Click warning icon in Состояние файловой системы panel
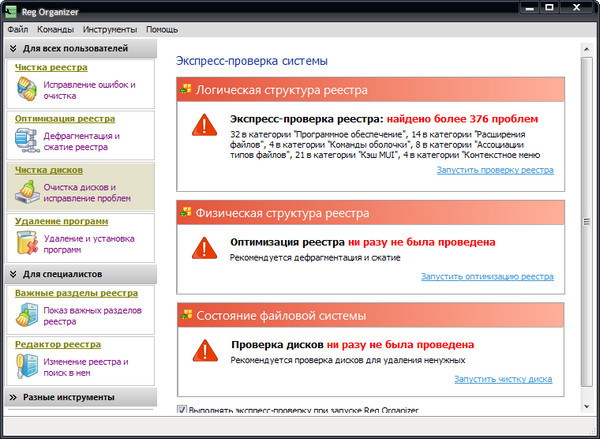Viewport: 600px width, 439px height. [205, 351]
